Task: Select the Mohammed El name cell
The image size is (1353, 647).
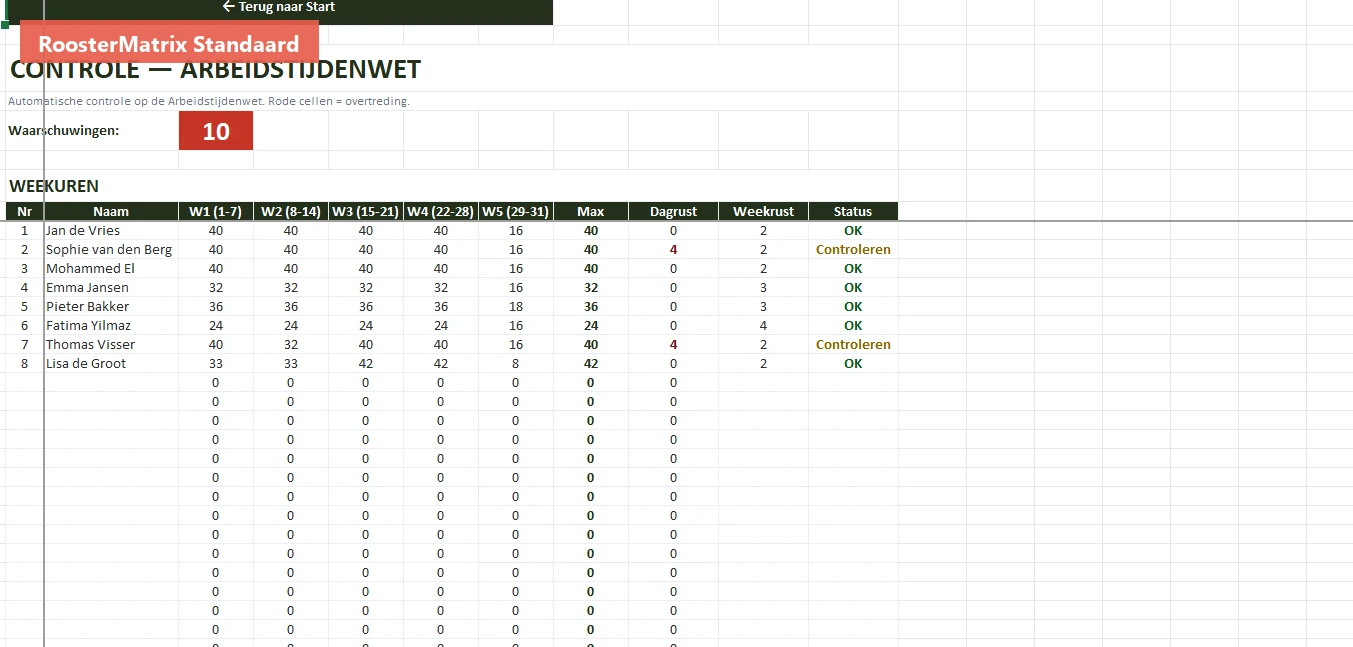Action: [111, 269]
